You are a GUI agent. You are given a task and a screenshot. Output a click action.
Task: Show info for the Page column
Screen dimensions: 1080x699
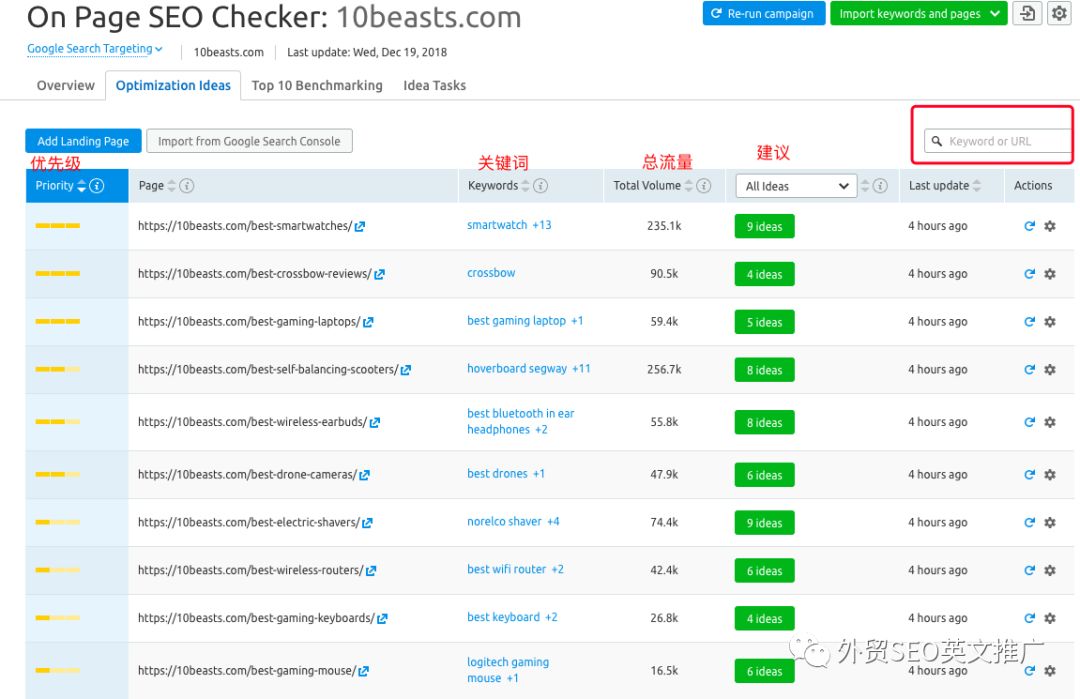[187, 186]
